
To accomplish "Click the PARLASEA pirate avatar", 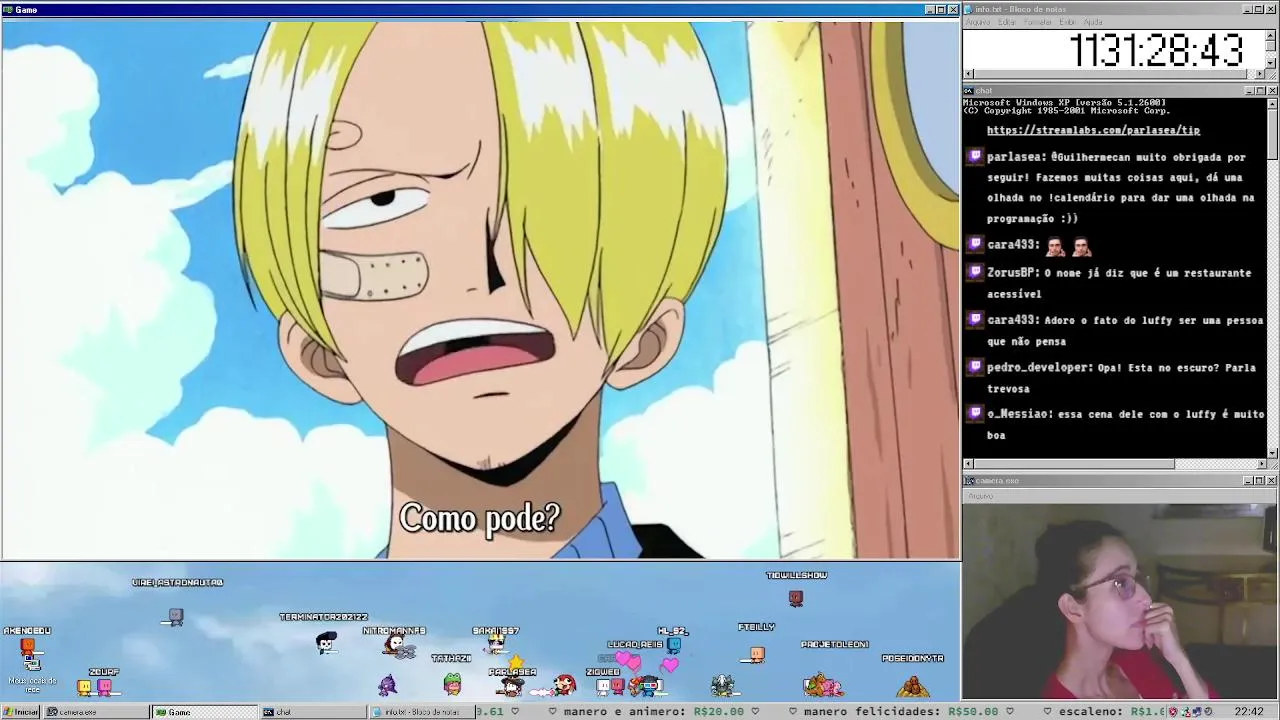I will (512, 686).
